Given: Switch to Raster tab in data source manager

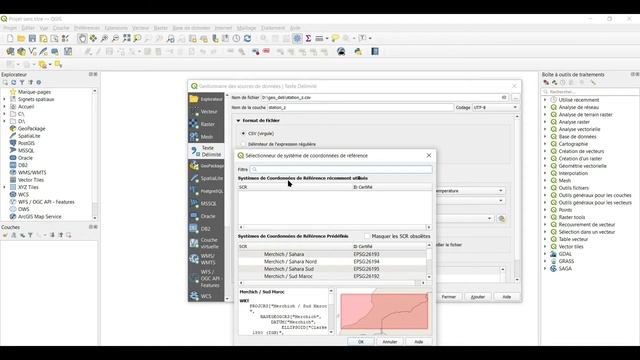Looking at the screenshot, I should [206, 124].
